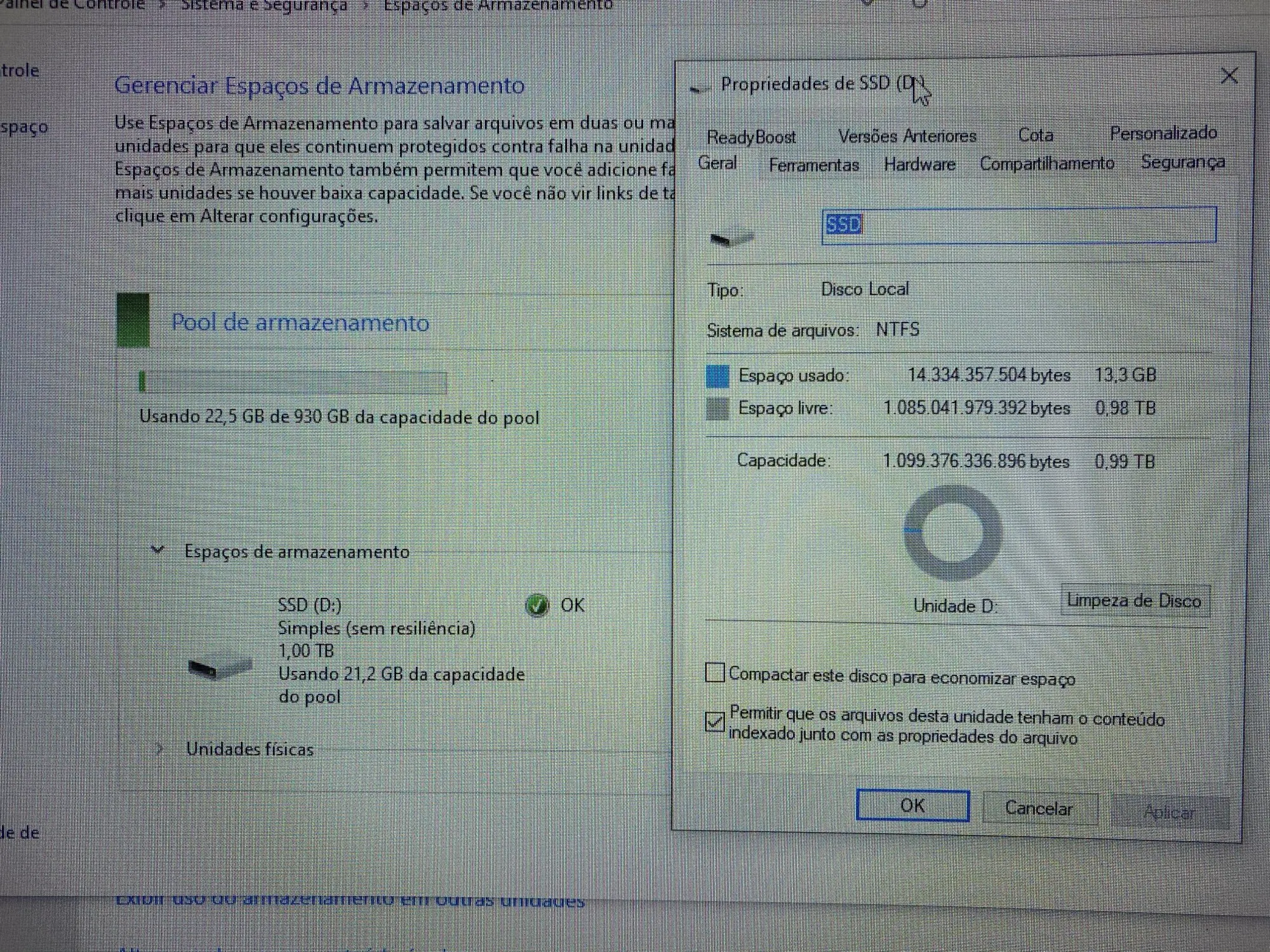Click the drive icon in the Properties title bar

tap(697, 88)
